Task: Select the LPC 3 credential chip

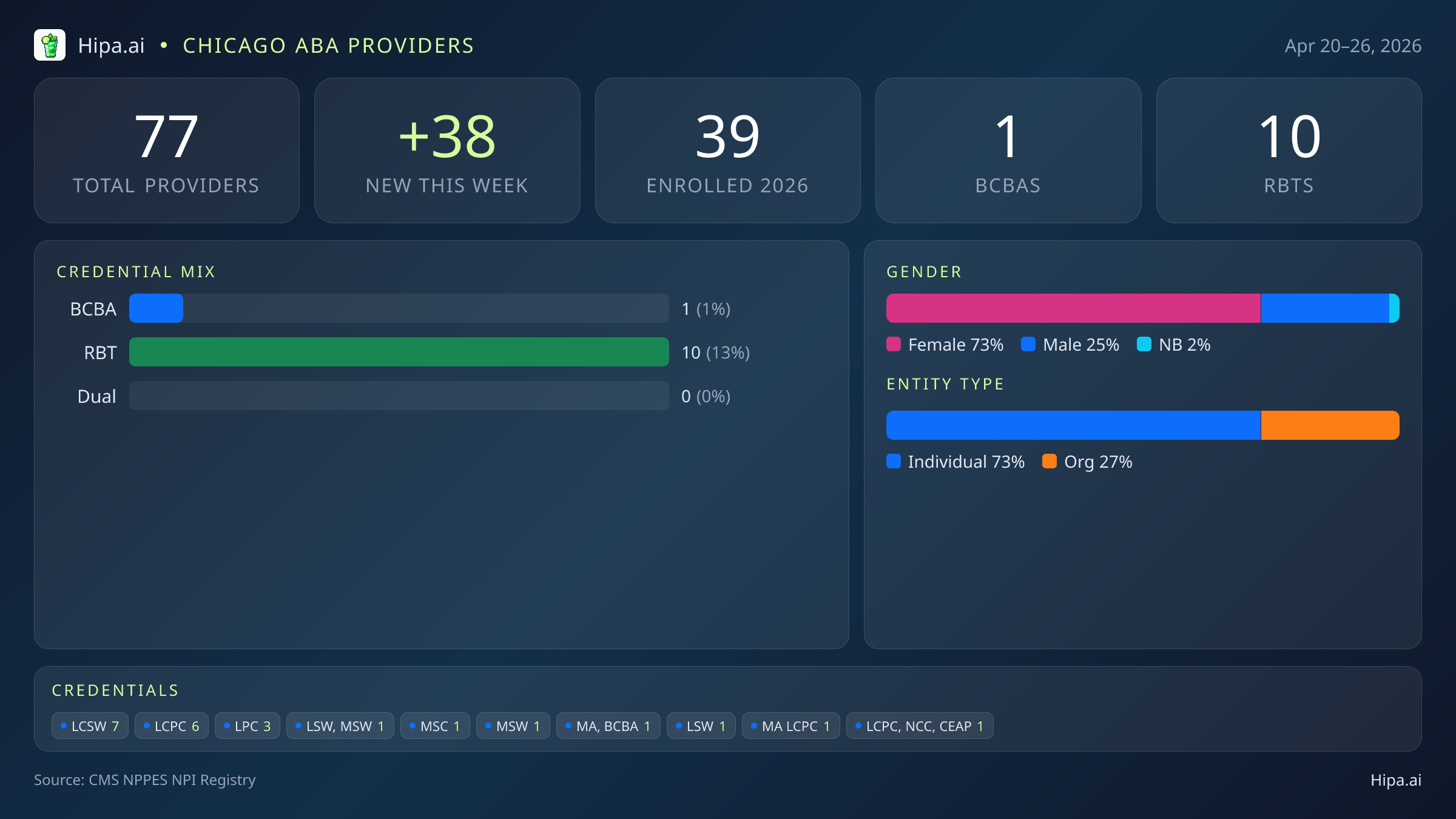Action: 247,726
